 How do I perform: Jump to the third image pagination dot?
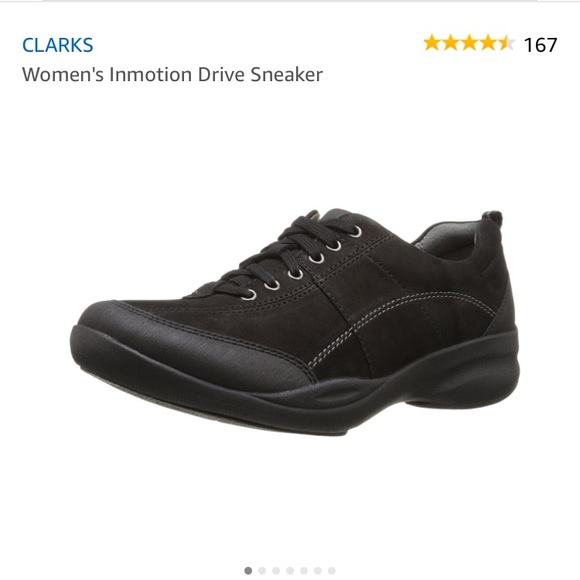276,571
